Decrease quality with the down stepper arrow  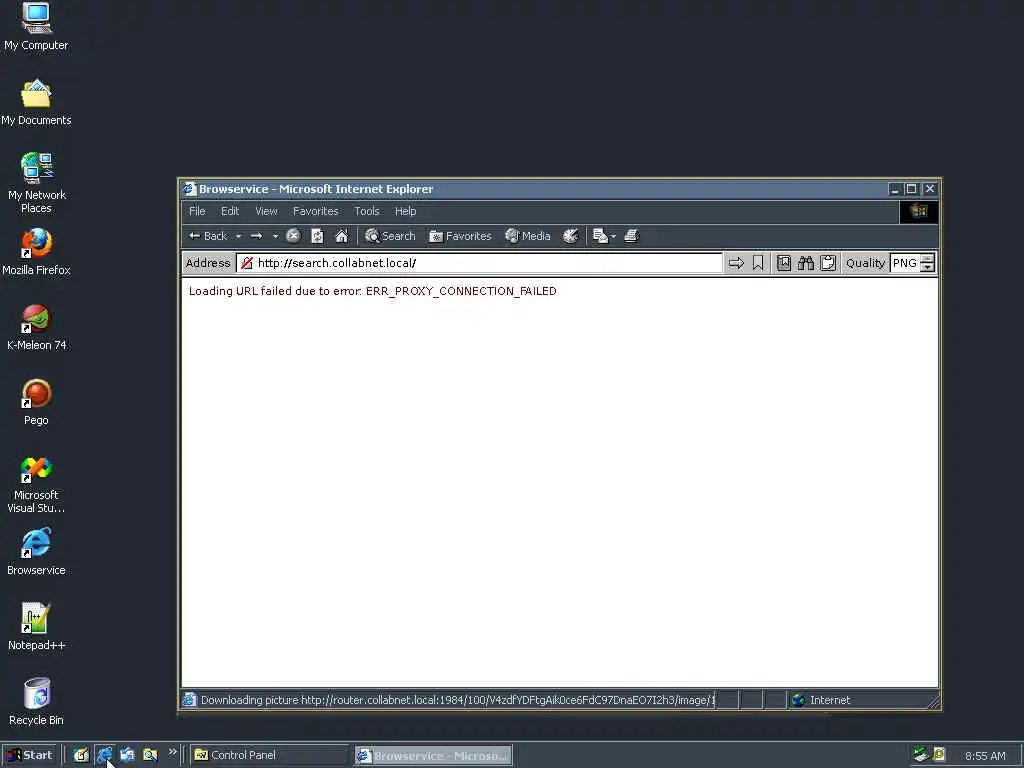[x=927, y=267]
